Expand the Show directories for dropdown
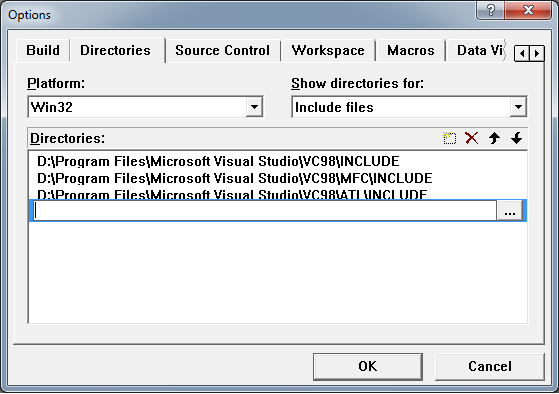This screenshot has width=559, height=394. (x=518, y=107)
